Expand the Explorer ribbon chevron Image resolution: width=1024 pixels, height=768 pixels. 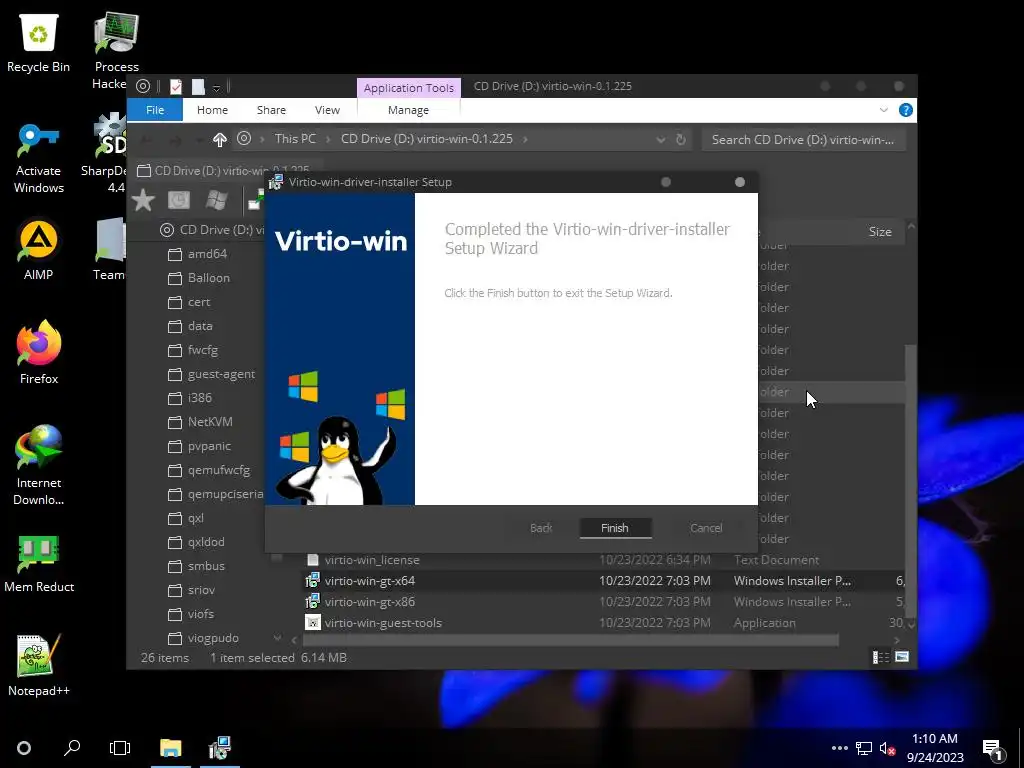884,110
